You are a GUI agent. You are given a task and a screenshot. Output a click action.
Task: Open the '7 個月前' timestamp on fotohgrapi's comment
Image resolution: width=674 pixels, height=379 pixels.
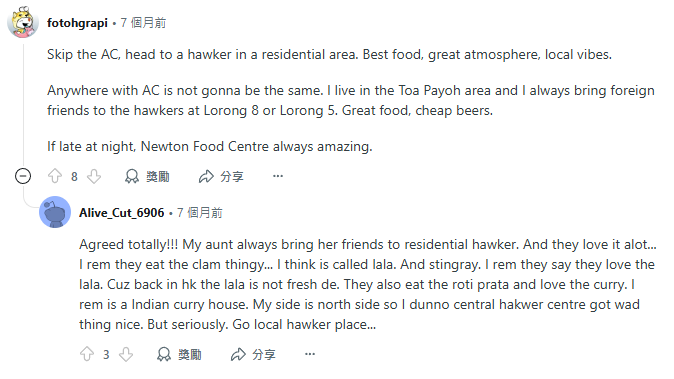click(x=143, y=23)
